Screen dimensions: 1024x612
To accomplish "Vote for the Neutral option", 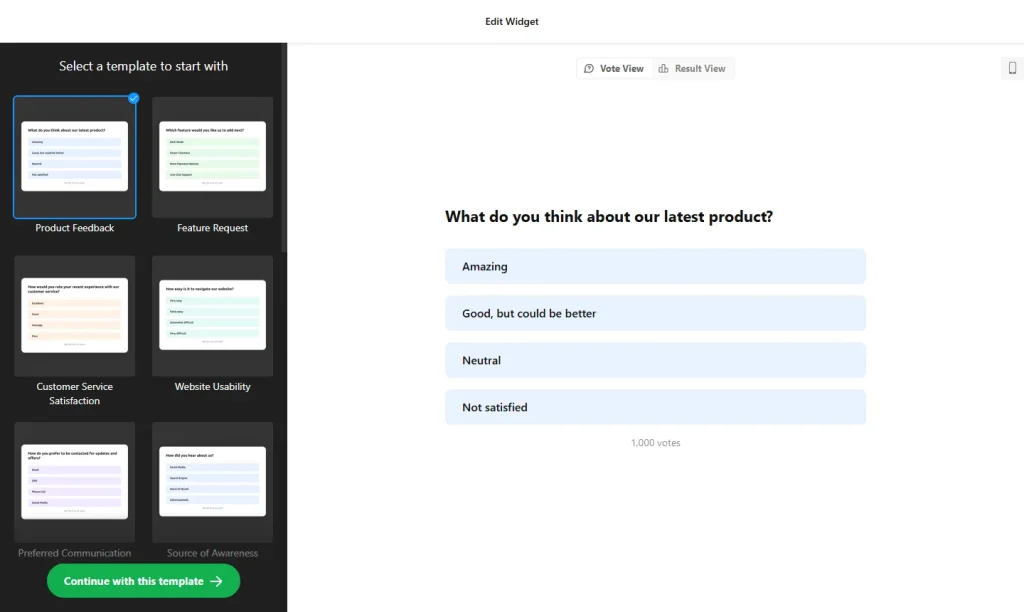I will point(655,361).
